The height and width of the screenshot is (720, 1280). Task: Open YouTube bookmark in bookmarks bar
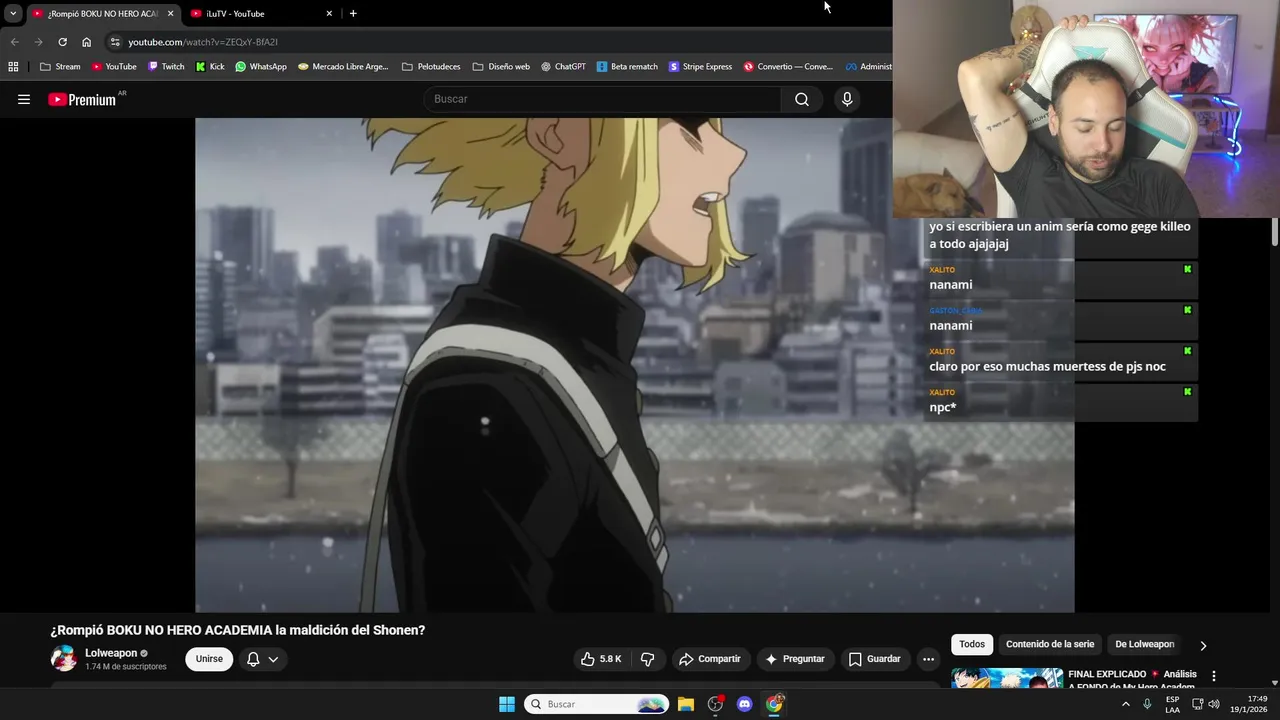click(x=114, y=67)
